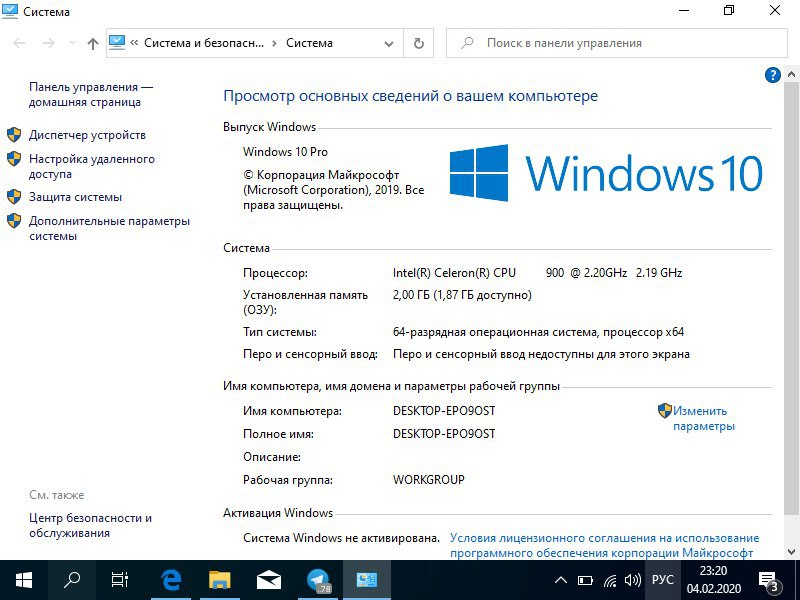Open 'Дополнительные параметры системы'
The height and width of the screenshot is (600, 800).
coord(109,229)
